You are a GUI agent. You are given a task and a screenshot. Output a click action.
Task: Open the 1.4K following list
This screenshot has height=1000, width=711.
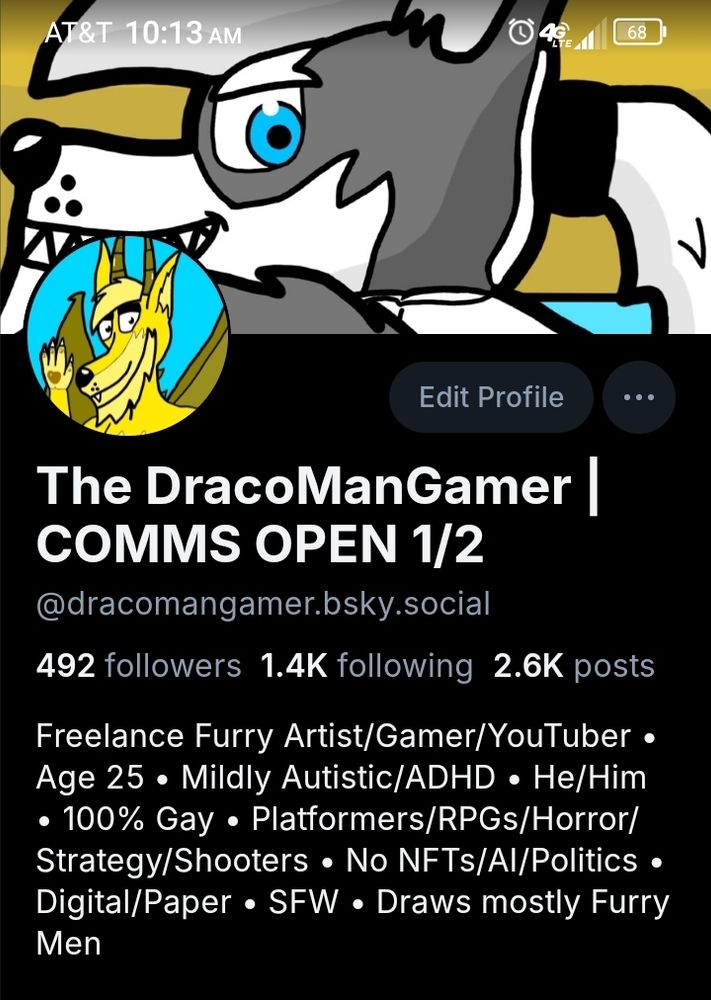pyautogui.click(x=367, y=666)
